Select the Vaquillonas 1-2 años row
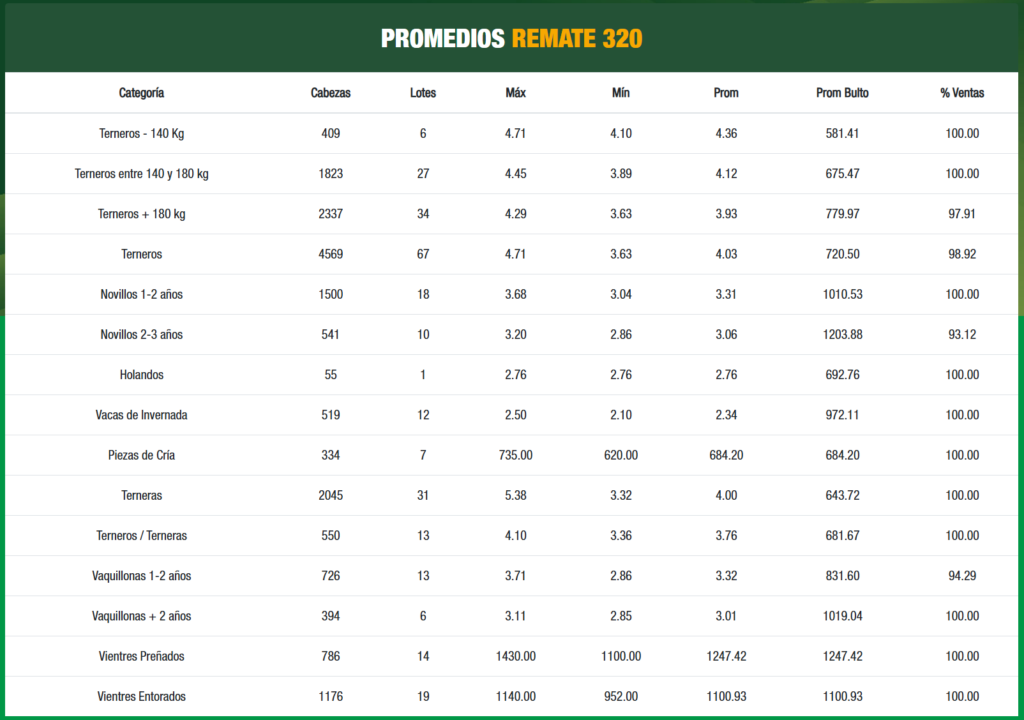Screen dimensions: 1024x720 pyautogui.click(x=141, y=576)
